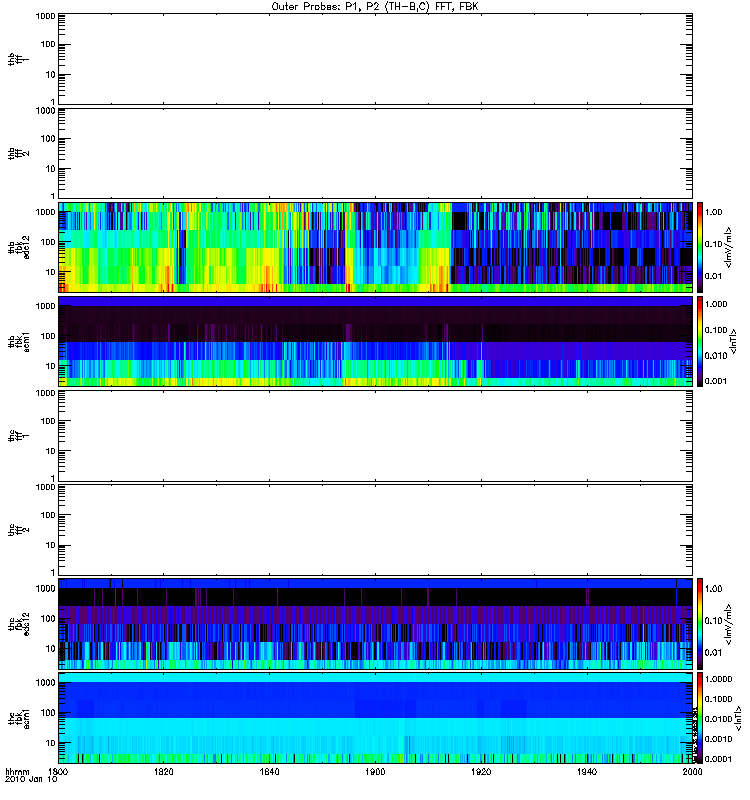Click '1.00' on the thc edc12 color scale
Viewport: 750px width, 800px height.
point(713,588)
